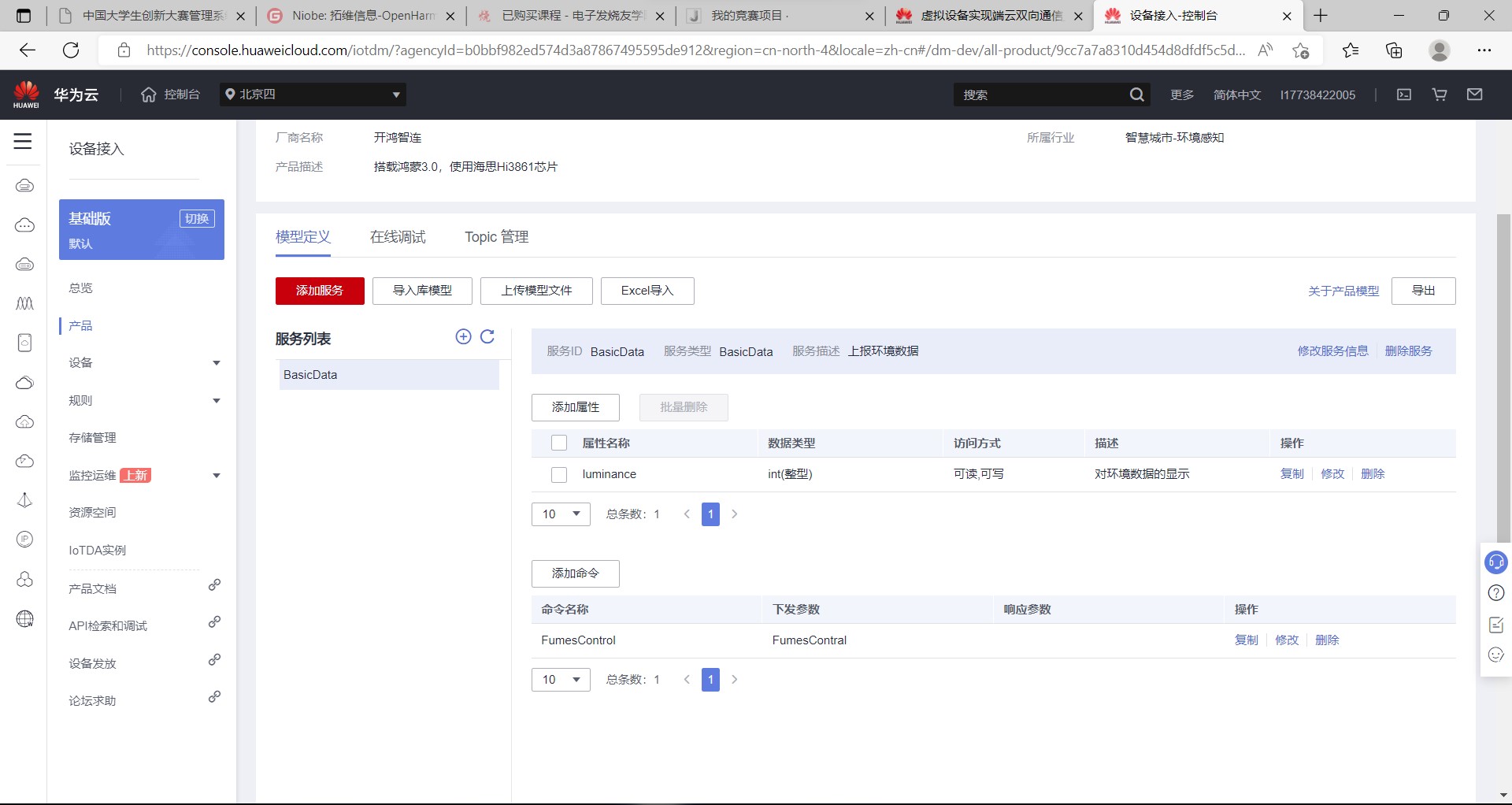The height and width of the screenshot is (805, 1512).
Task: Open browser settings ellipsis menu
Action: (x=1484, y=50)
